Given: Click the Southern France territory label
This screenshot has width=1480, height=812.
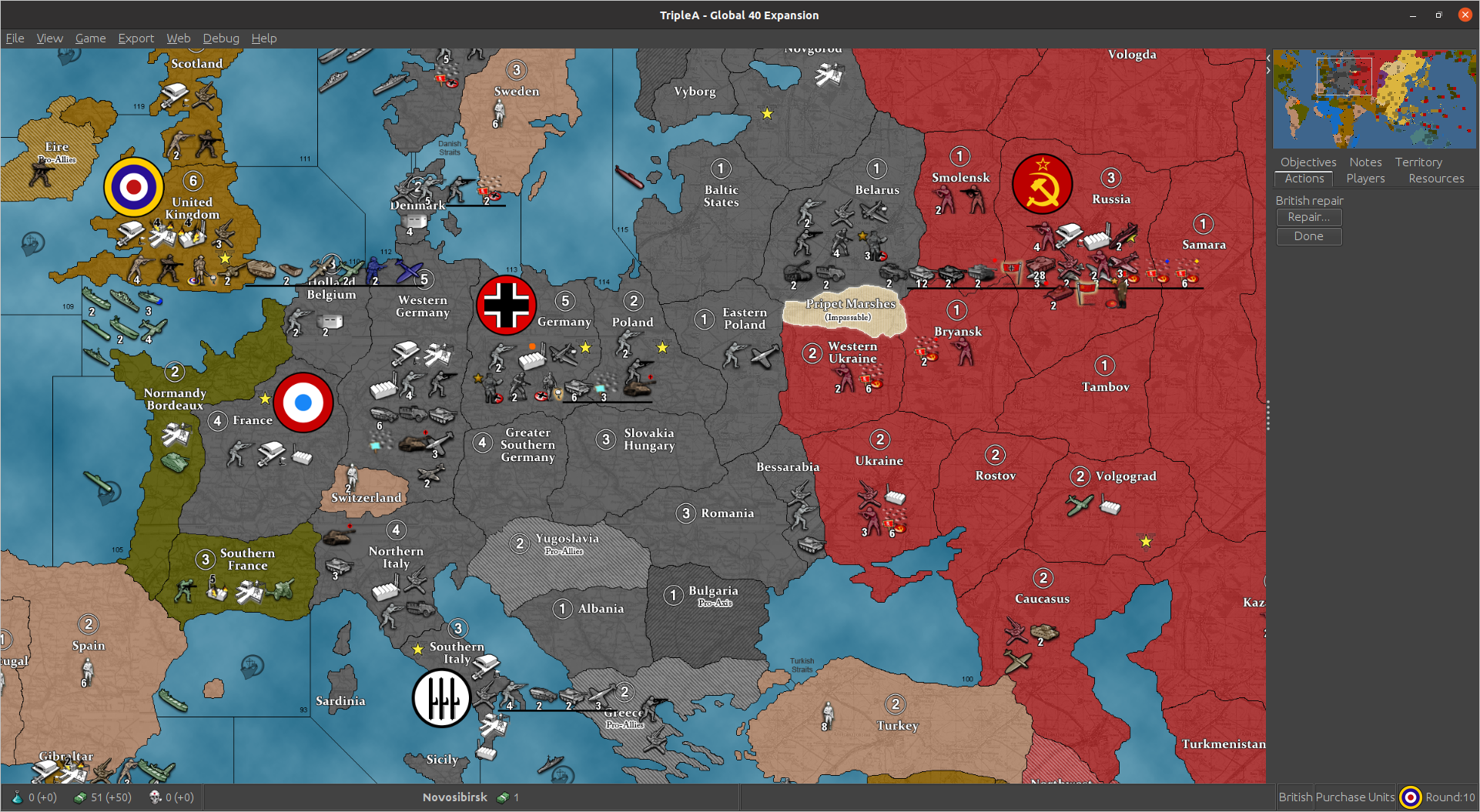Looking at the screenshot, I should coord(247,559).
